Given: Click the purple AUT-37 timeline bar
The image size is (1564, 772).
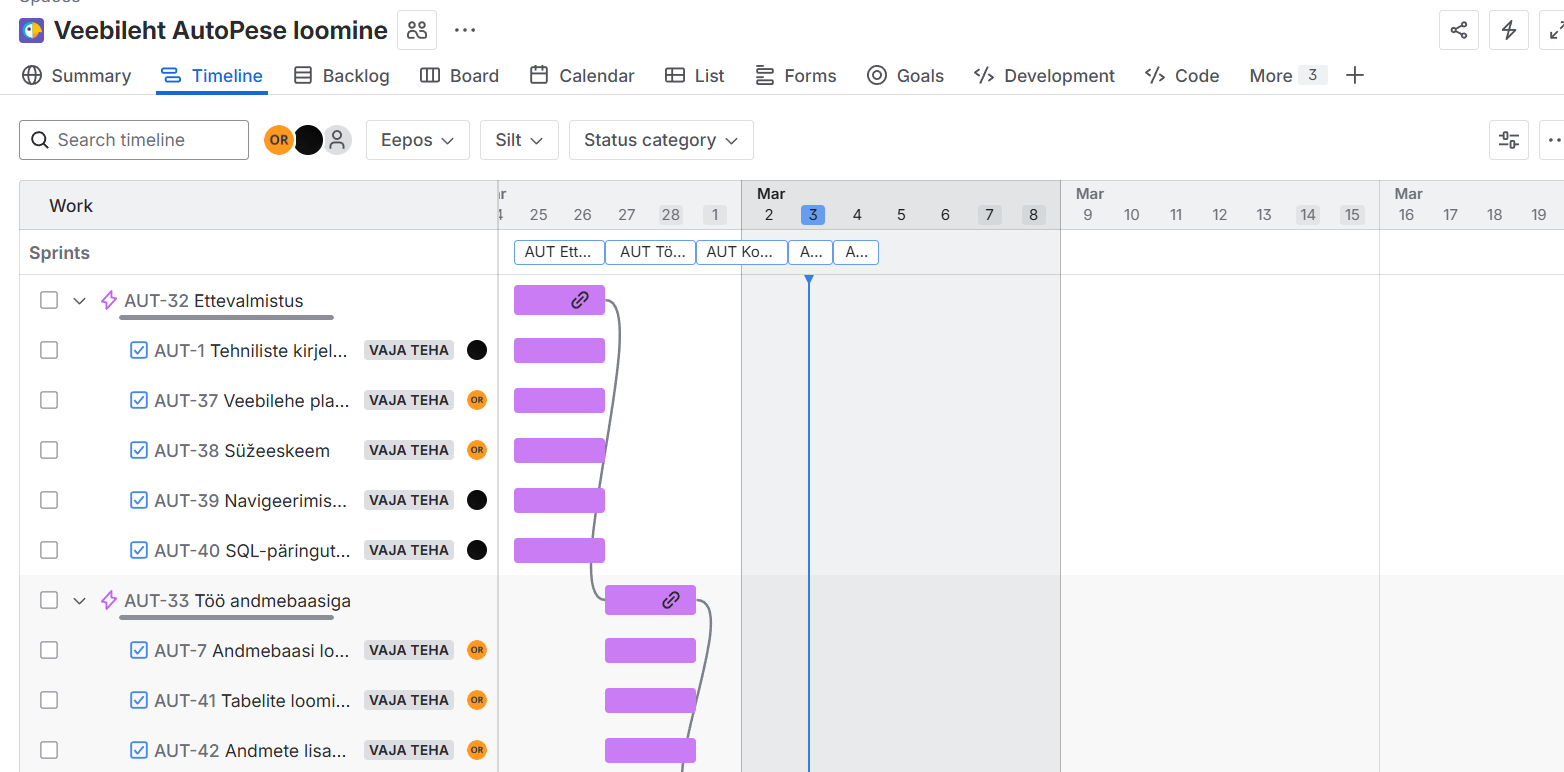Looking at the screenshot, I should click(x=559, y=400).
